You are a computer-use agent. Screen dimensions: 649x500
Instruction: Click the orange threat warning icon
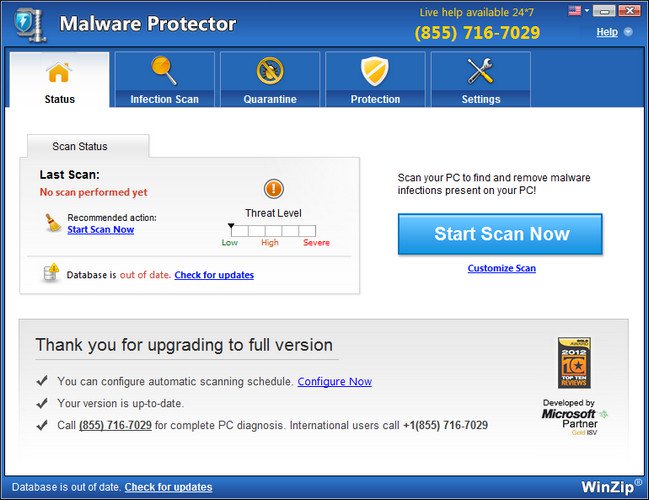[274, 189]
